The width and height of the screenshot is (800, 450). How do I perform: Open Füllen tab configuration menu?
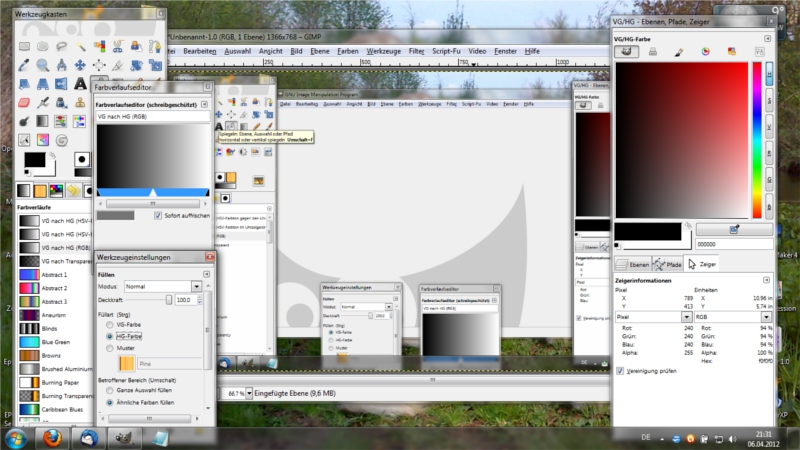(207, 274)
